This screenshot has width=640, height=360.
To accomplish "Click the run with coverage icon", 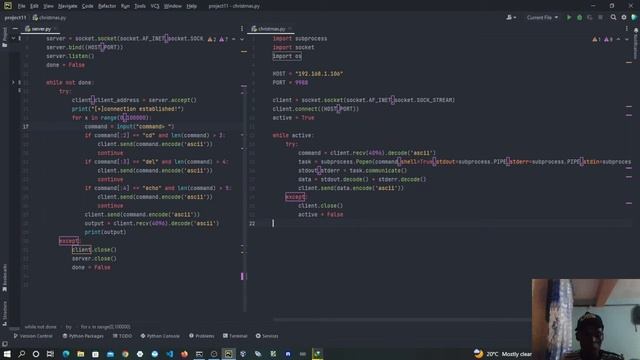I will coord(590,18).
